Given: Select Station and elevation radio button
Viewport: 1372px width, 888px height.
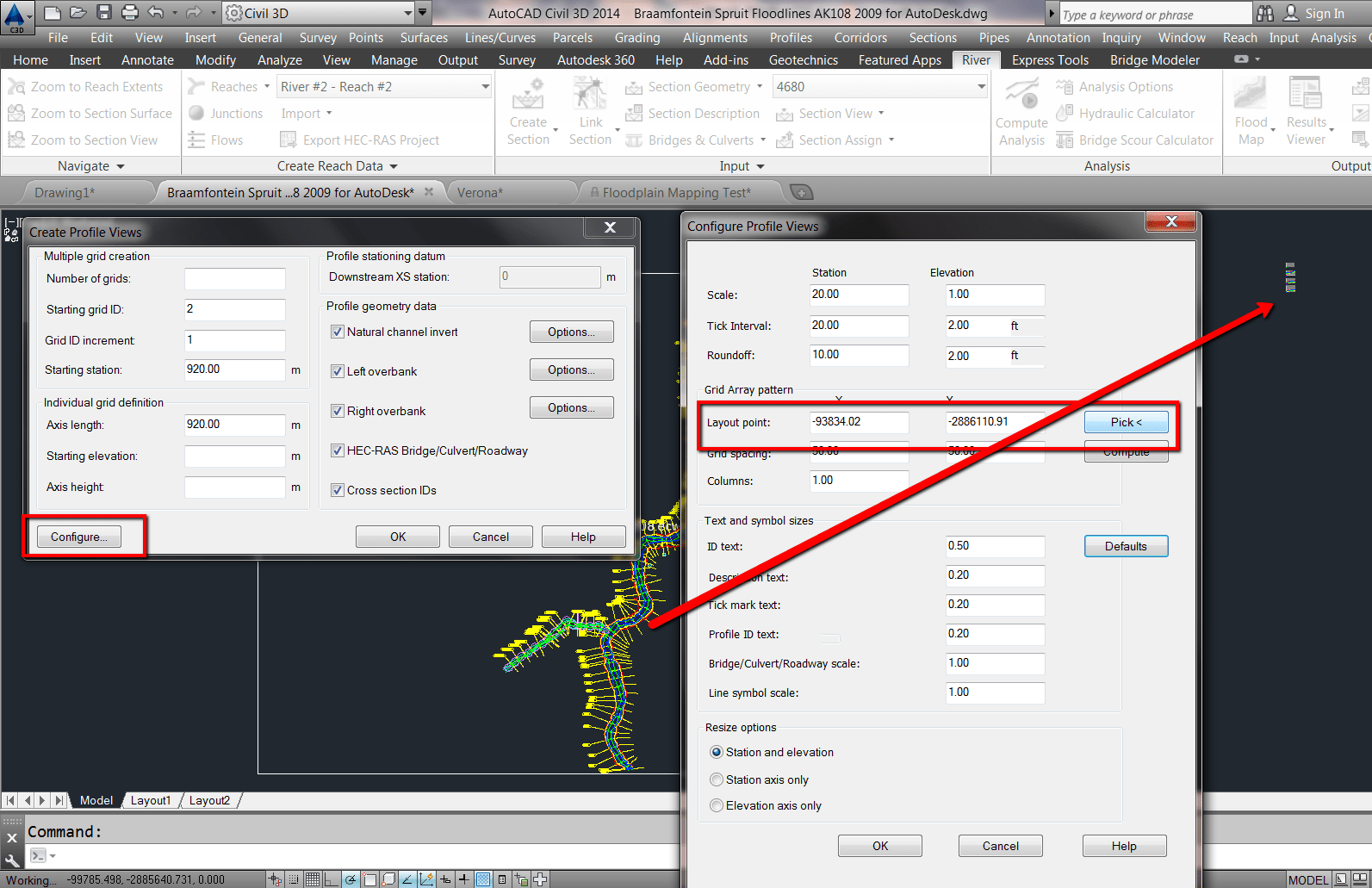Looking at the screenshot, I should click(716, 752).
